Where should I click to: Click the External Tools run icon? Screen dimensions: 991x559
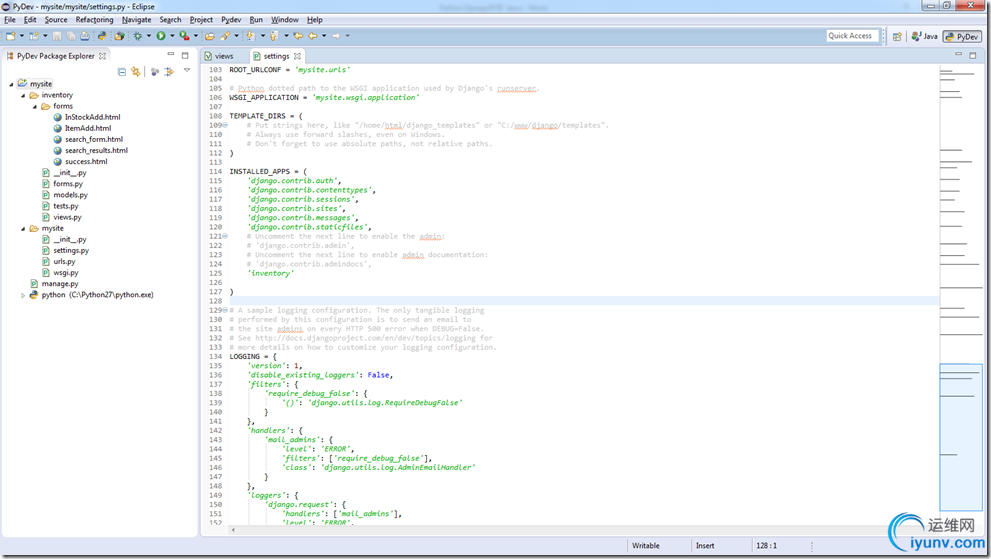184,36
